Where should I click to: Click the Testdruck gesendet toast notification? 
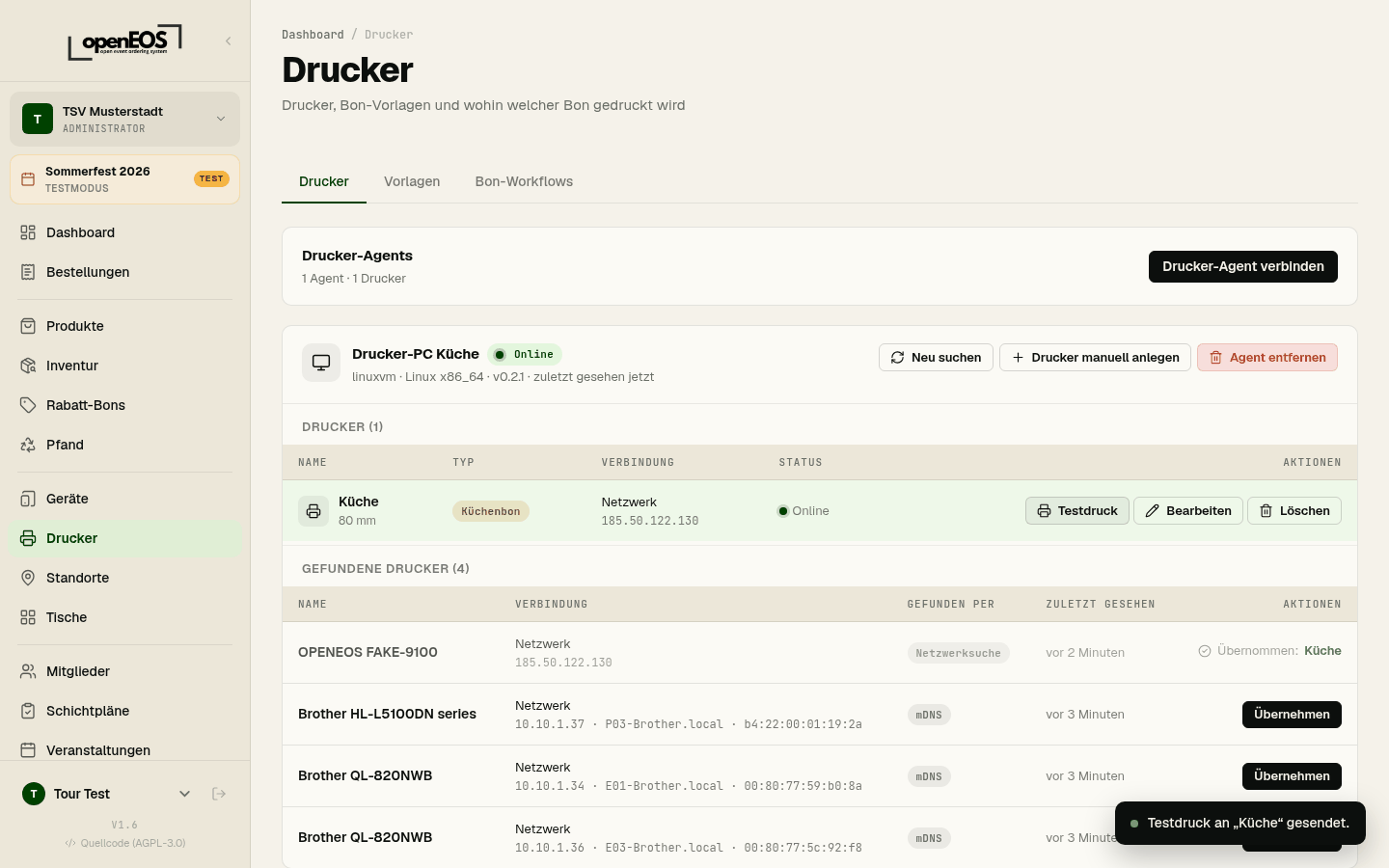coord(1240,824)
